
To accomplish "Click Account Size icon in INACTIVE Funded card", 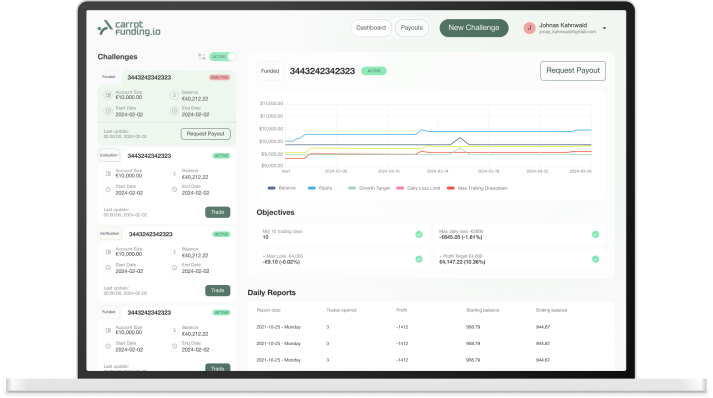I will pyautogui.click(x=108, y=95).
